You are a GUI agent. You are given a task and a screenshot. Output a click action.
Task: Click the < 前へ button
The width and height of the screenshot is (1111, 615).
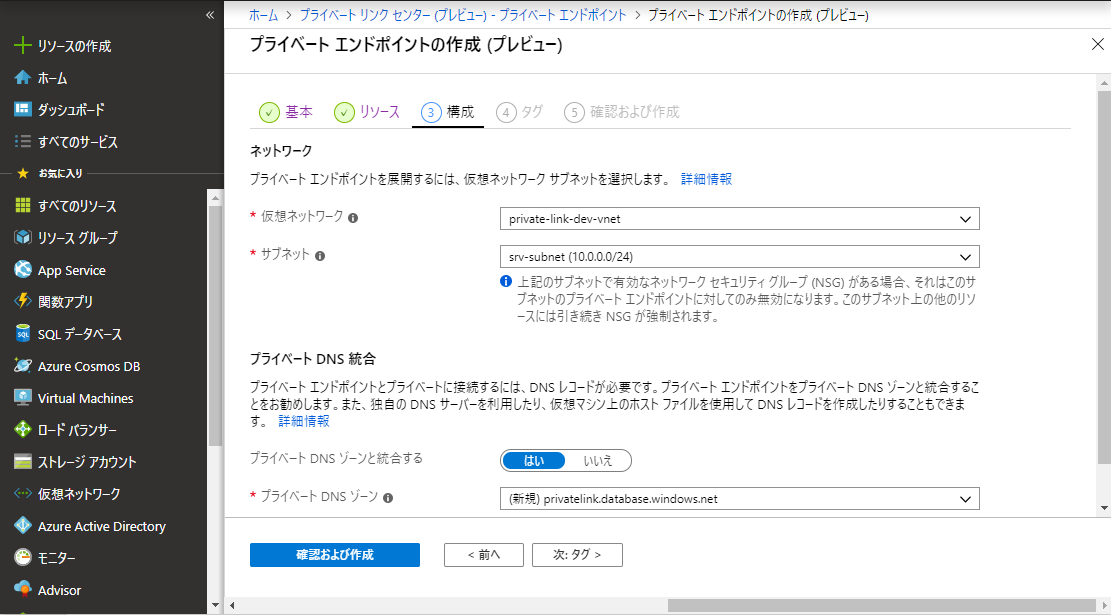coord(484,555)
